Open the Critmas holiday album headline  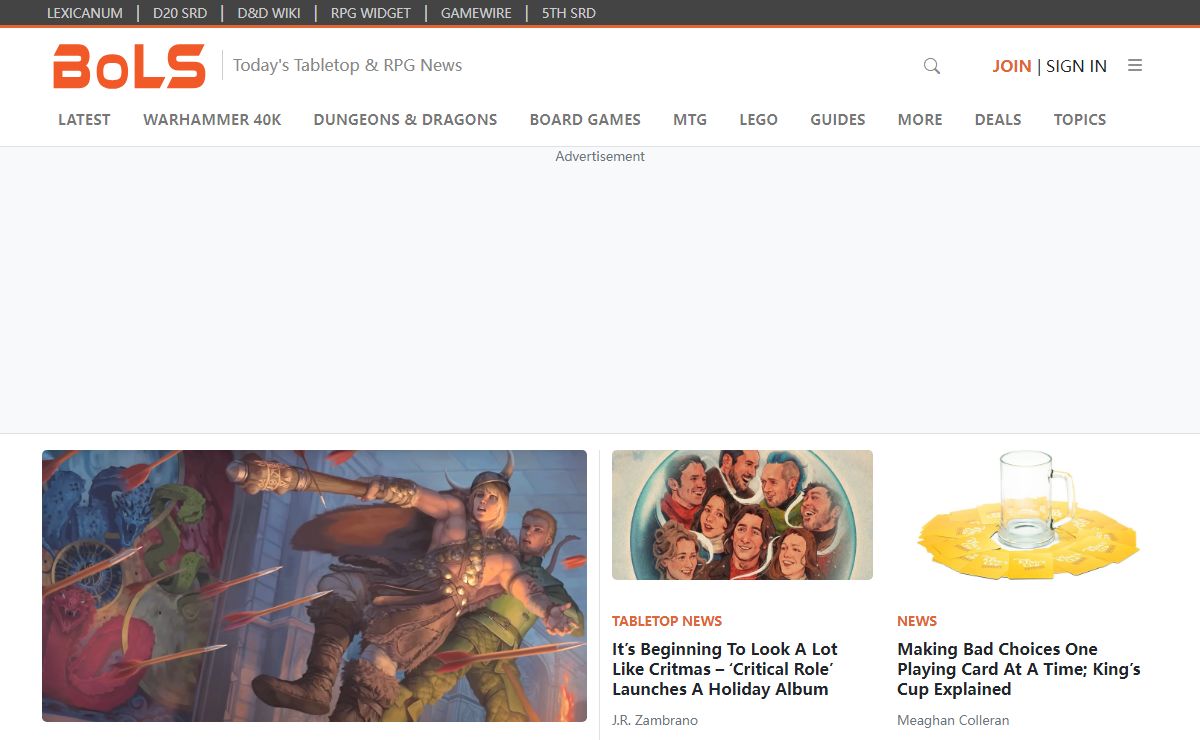coord(725,669)
